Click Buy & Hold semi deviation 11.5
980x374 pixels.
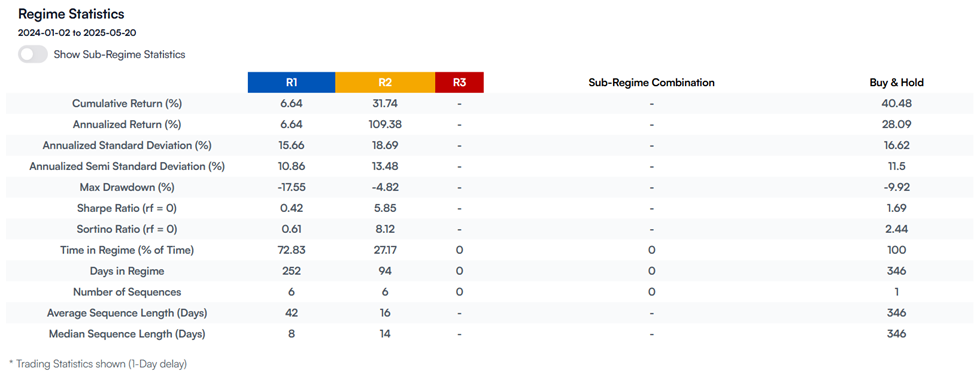[896, 166]
